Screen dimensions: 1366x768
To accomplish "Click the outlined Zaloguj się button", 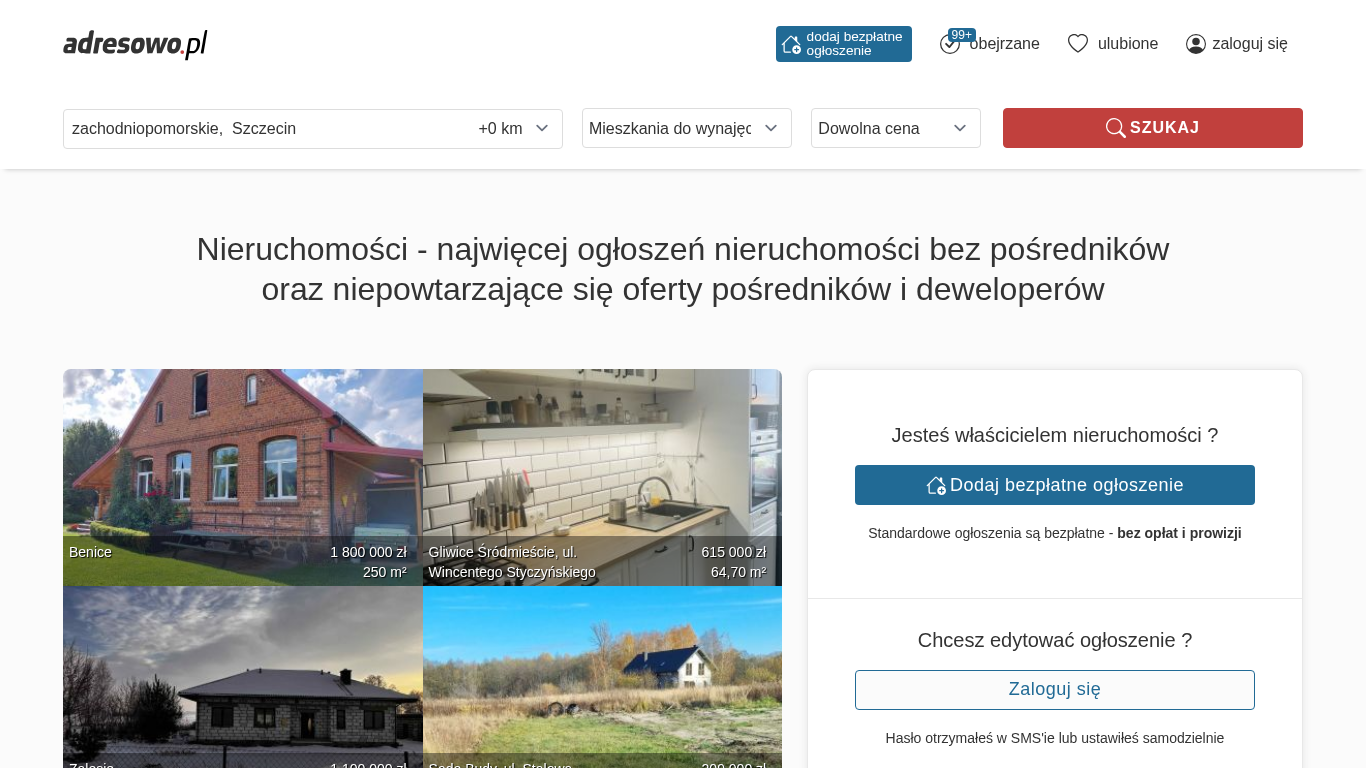I will point(1054,690).
